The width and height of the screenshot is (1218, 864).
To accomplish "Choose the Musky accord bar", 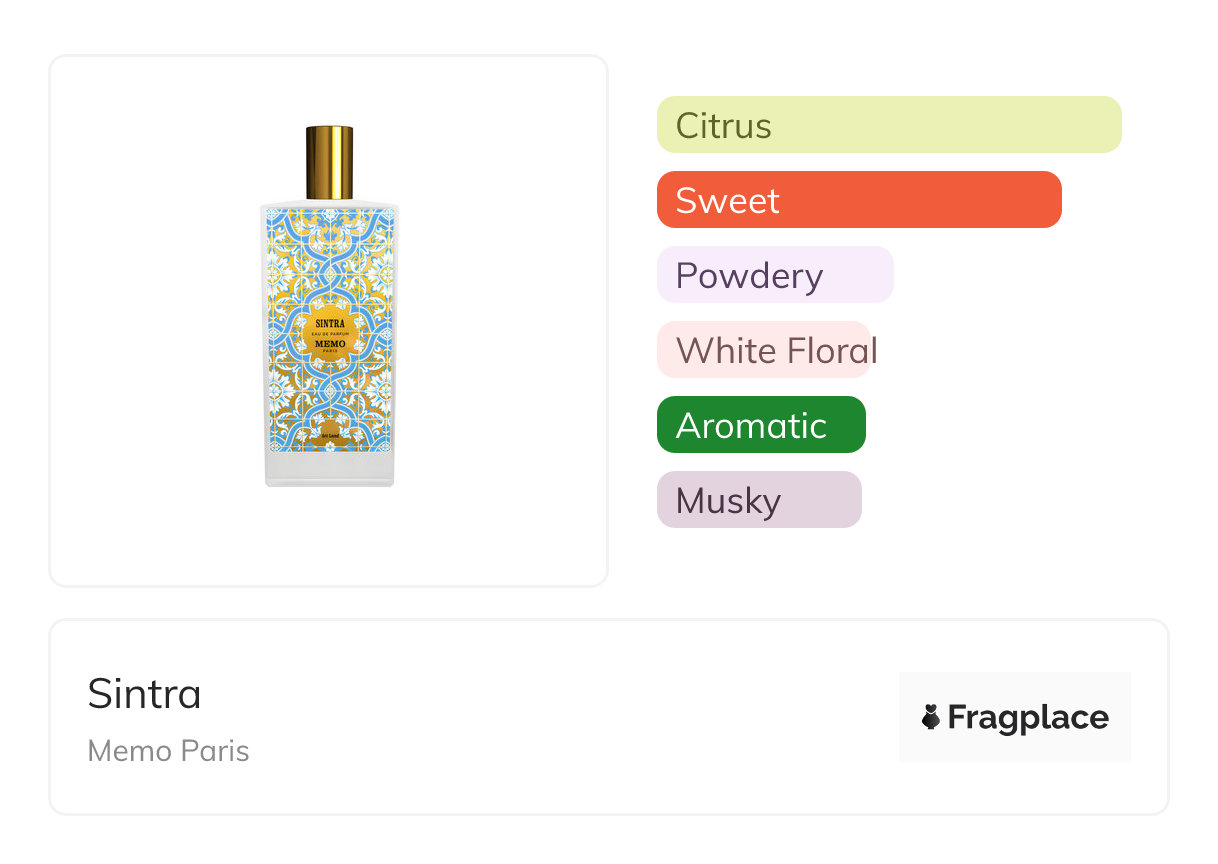I will [758, 500].
